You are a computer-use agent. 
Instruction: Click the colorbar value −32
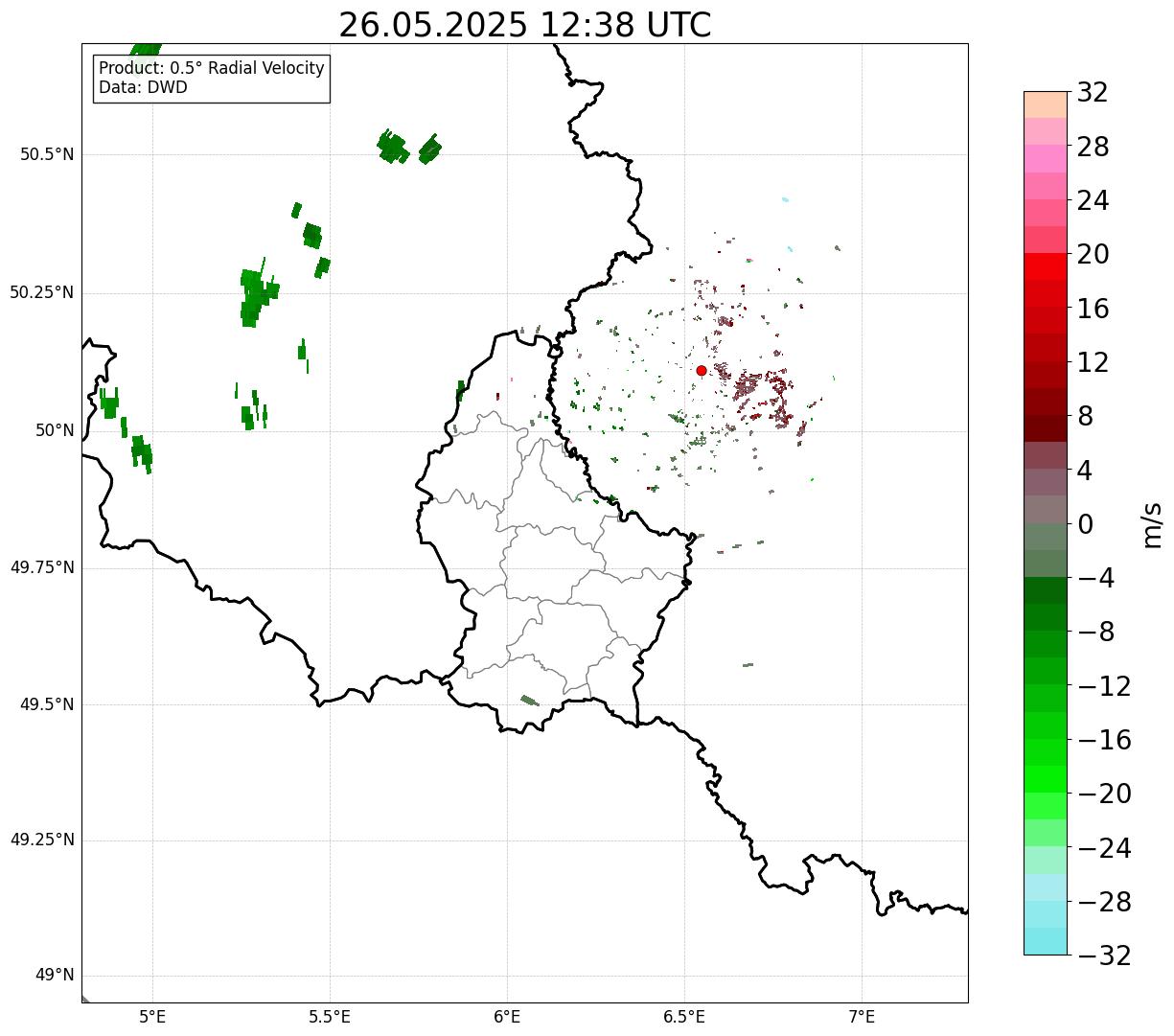(x=1104, y=955)
